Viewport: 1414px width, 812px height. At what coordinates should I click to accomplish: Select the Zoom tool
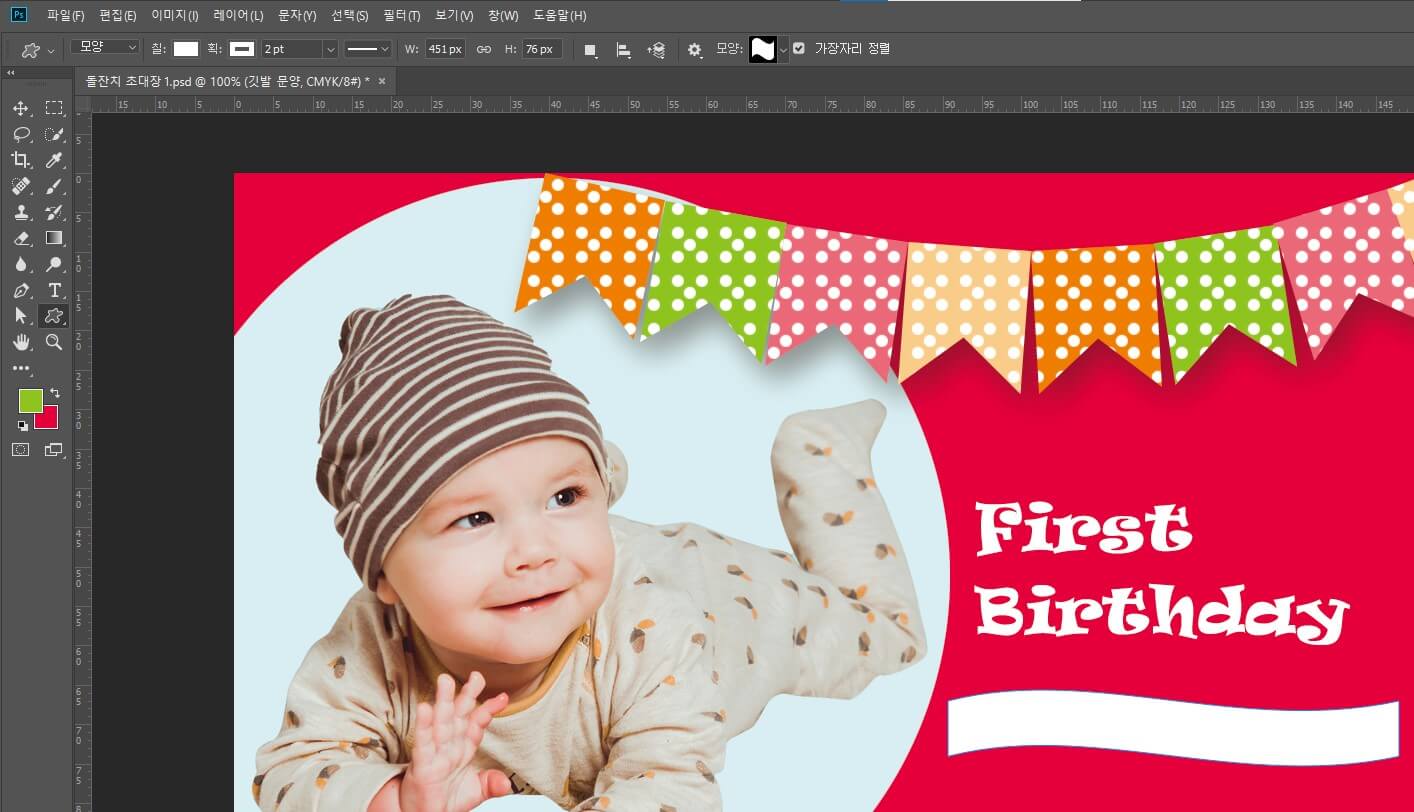54,342
